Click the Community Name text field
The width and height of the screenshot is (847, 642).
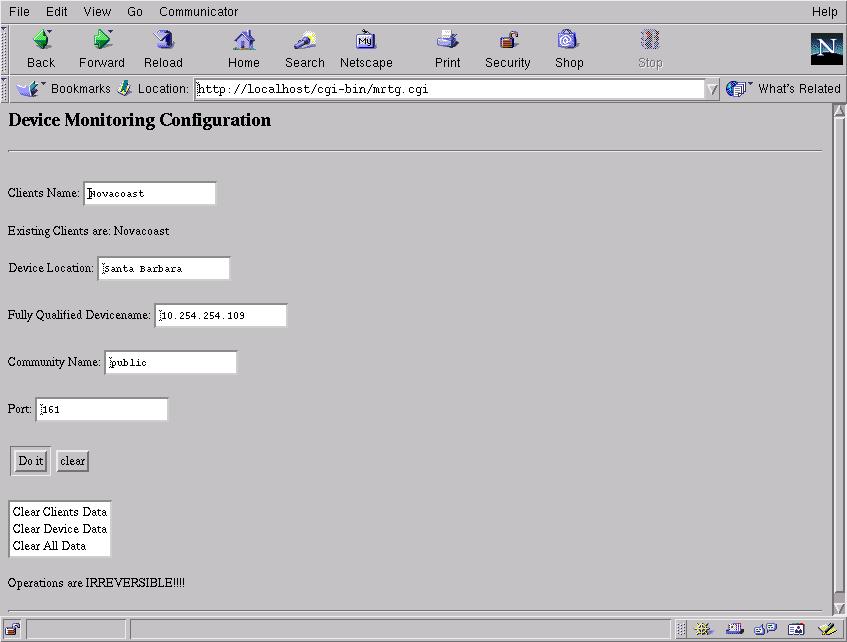171,363
